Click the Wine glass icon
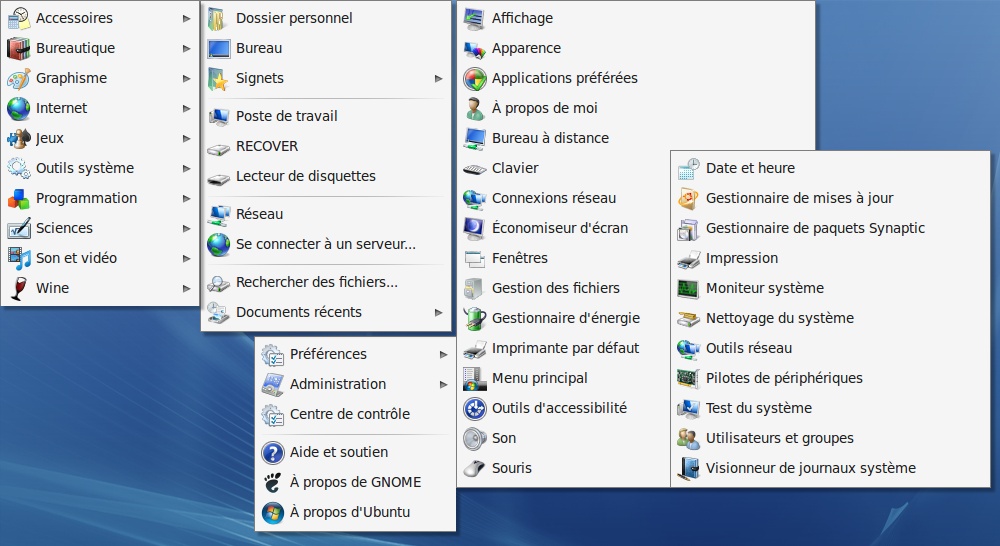Viewport: 1000px width, 546px height. tap(18, 288)
